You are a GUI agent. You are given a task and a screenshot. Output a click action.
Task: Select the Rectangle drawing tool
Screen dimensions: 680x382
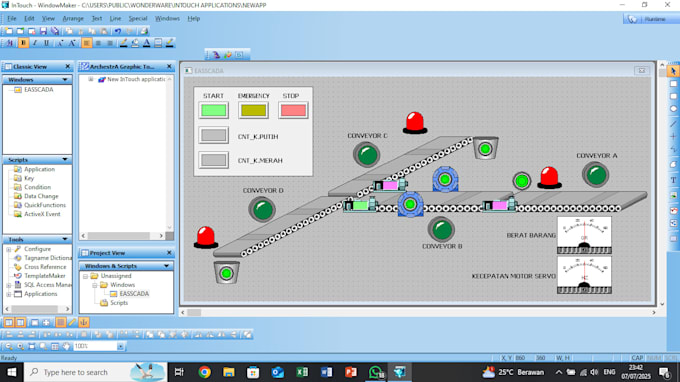(x=673, y=84)
